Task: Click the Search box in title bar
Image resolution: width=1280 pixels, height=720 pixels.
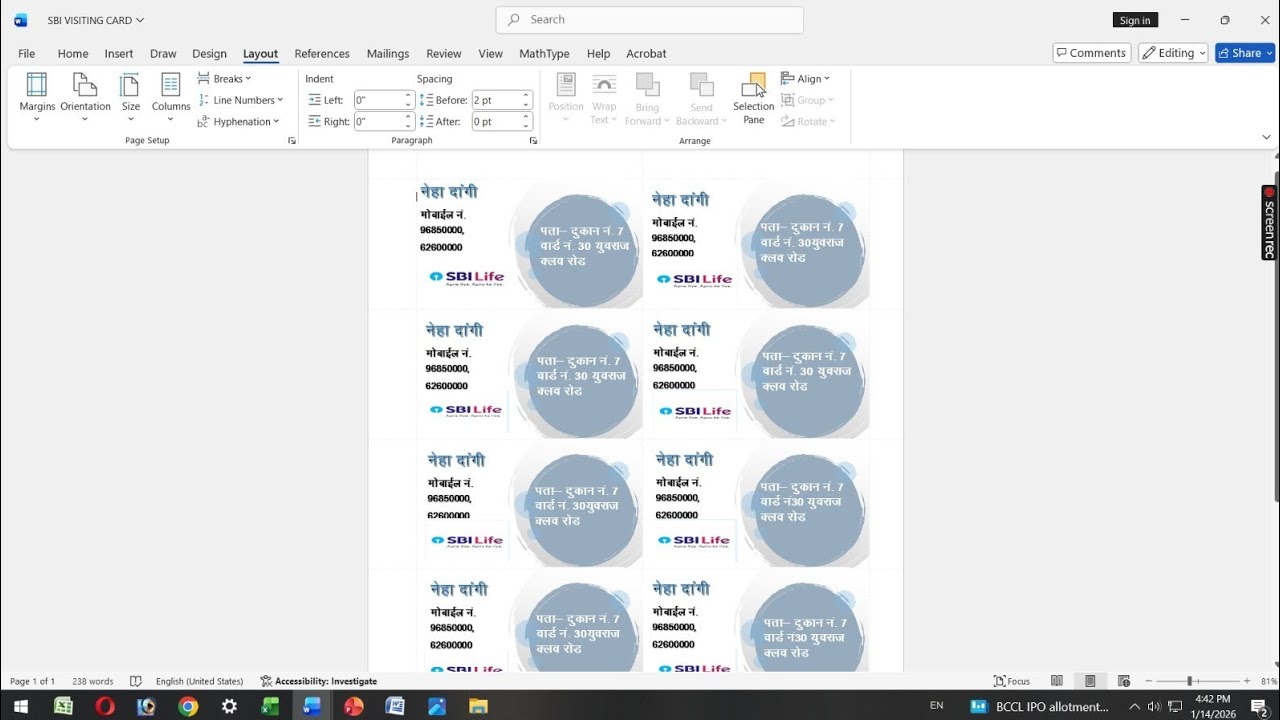Action: point(650,20)
